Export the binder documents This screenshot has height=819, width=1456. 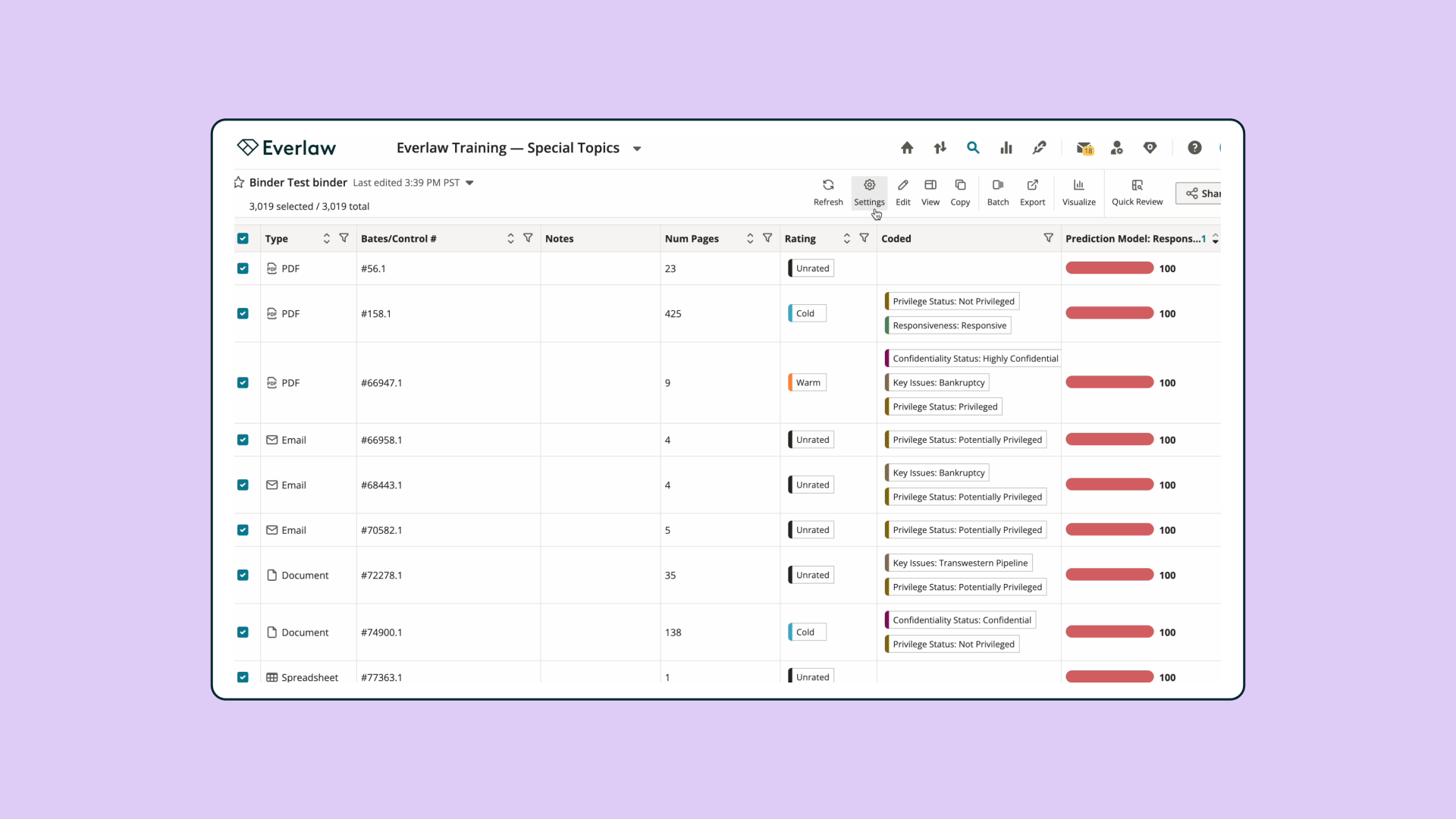[x=1032, y=191]
